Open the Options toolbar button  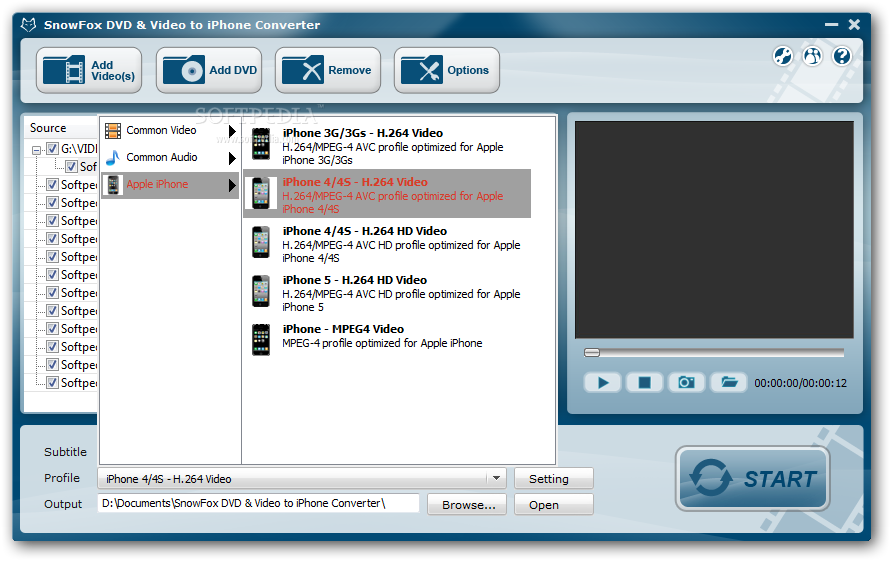coord(447,70)
